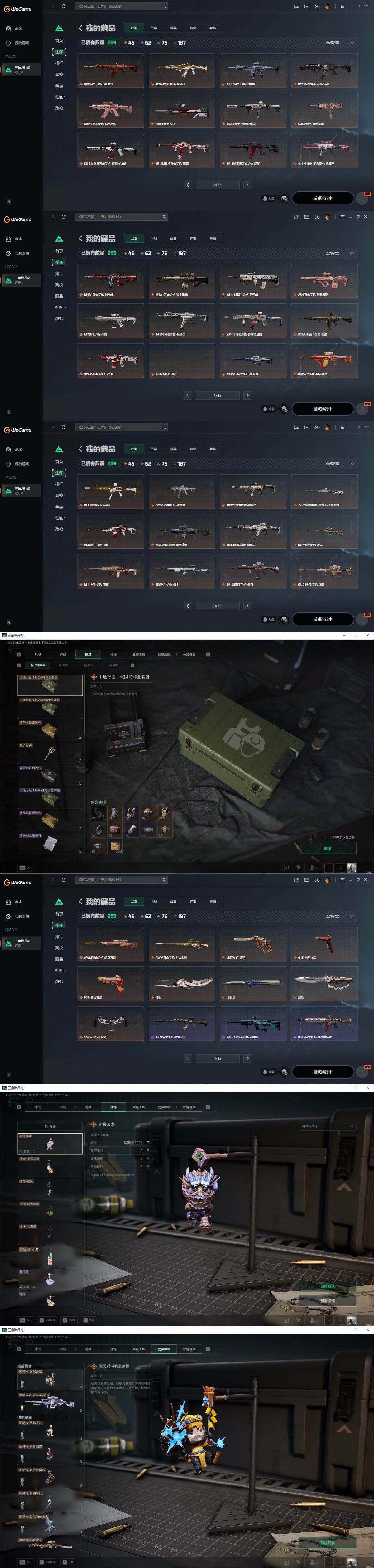Image resolution: width=374 pixels, height=1568 pixels.
Task: Switch to the 干员 tab on page 2/25
Action: 153,27
